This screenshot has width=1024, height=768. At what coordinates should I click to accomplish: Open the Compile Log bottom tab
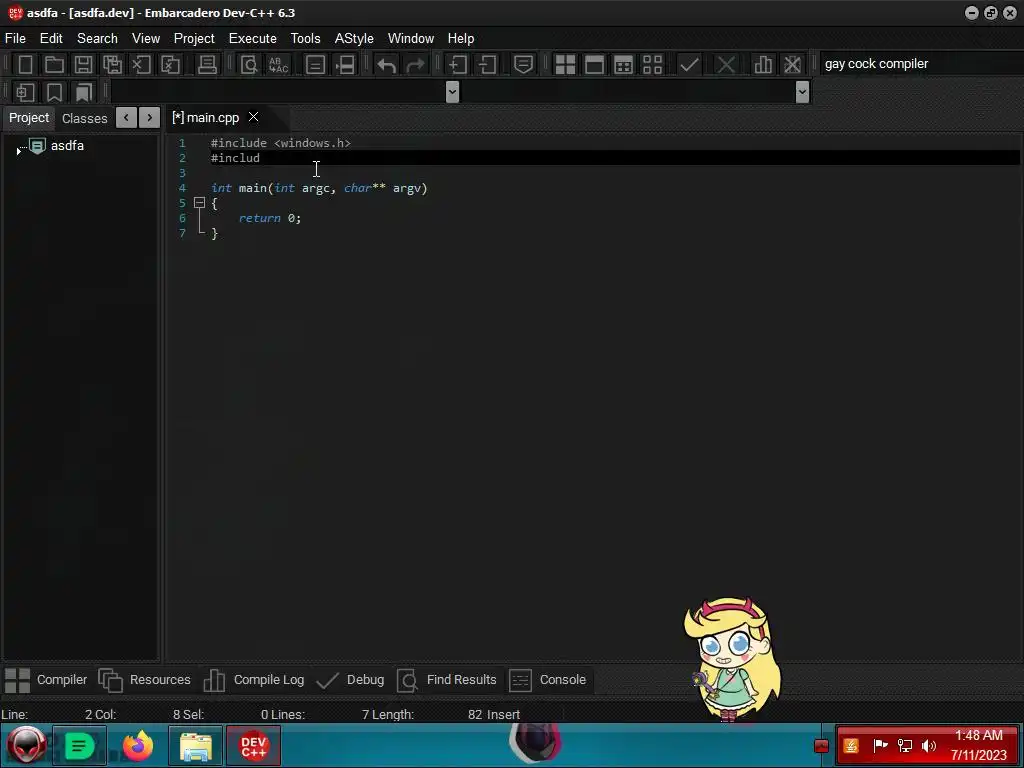point(253,680)
